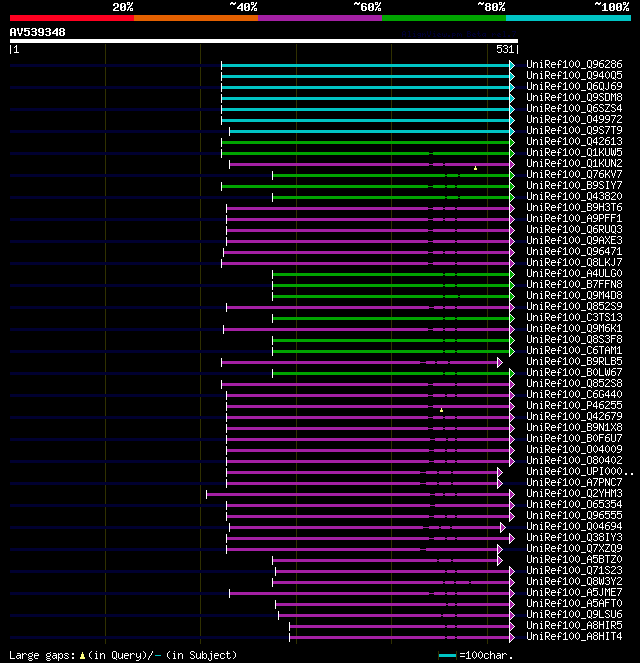Click the cyan ~100% identity legend segment
Viewport: 640px width, 663px height.
point(568,18)
